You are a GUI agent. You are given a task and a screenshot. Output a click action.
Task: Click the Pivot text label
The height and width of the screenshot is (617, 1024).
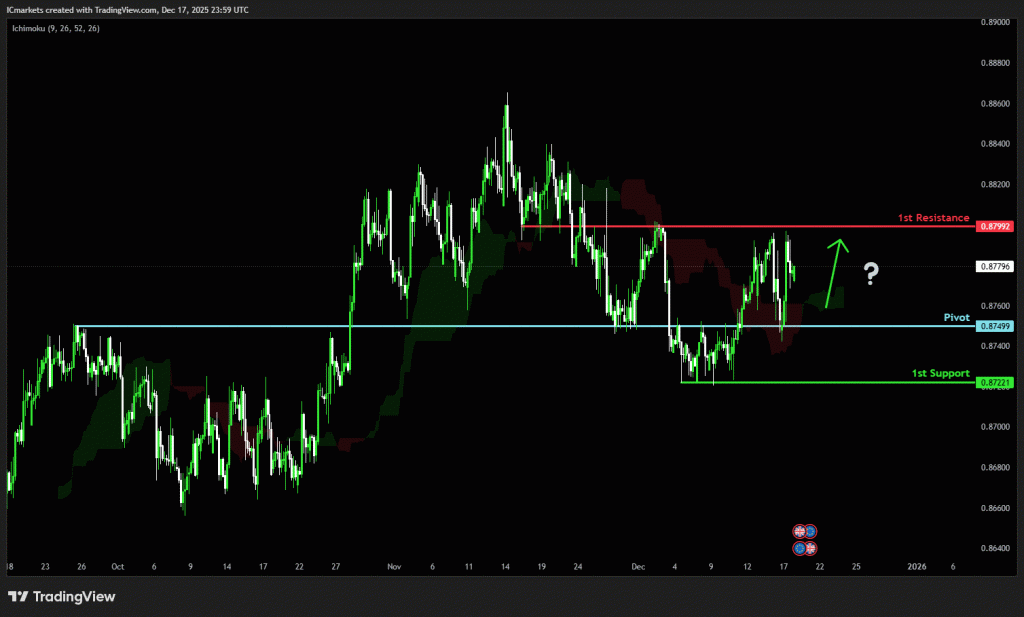click(956, 317)
